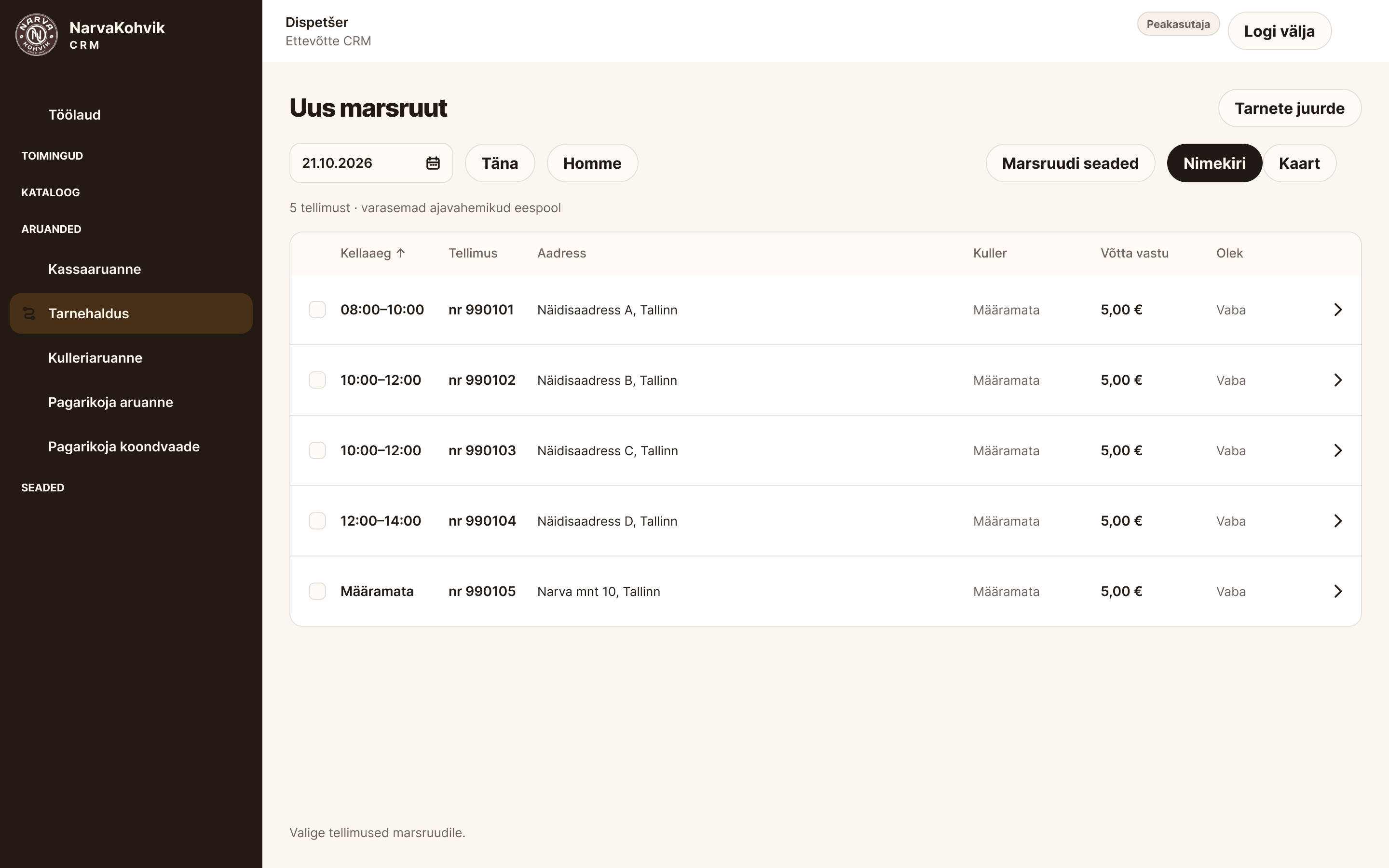This screenshot has width=1389, height=868.
Task: Click the route icon beside Tarnehaldus
Action: click(29, 313)
